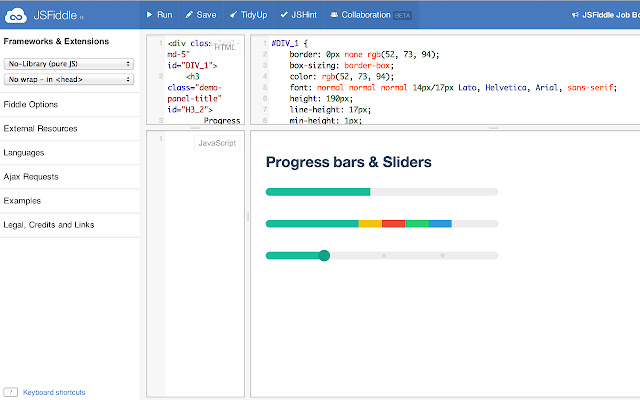Open Legal, Credits and Links section
This screenshot has height=400, width=640.
(49, 225)
